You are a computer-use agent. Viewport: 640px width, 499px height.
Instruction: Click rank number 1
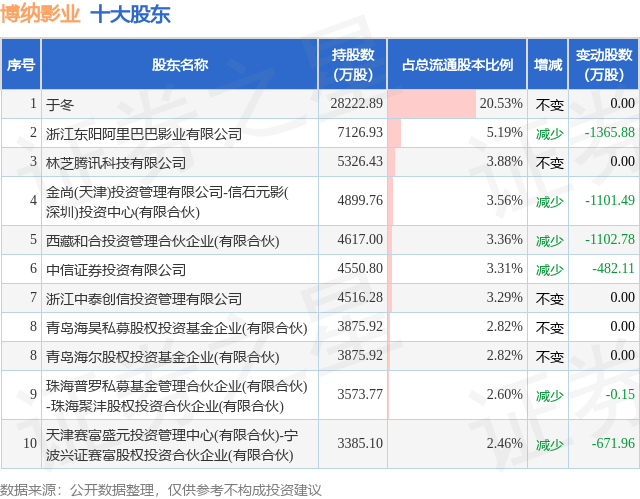coord(33,104)
